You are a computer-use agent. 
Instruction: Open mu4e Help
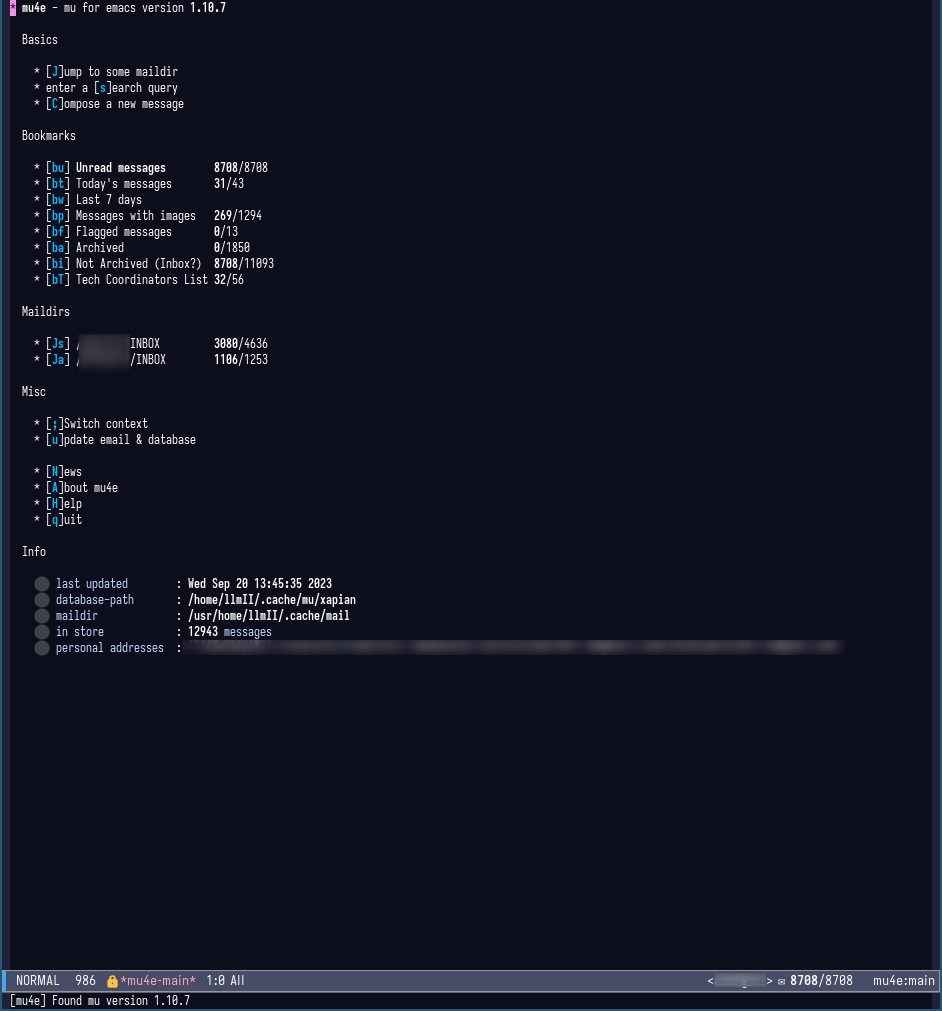click(x=63, y=503)
